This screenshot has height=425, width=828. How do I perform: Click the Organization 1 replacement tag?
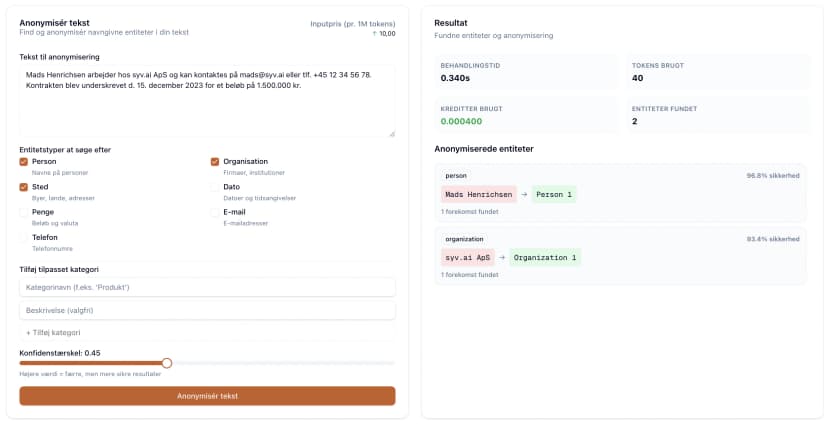click(x=545, y=257)
